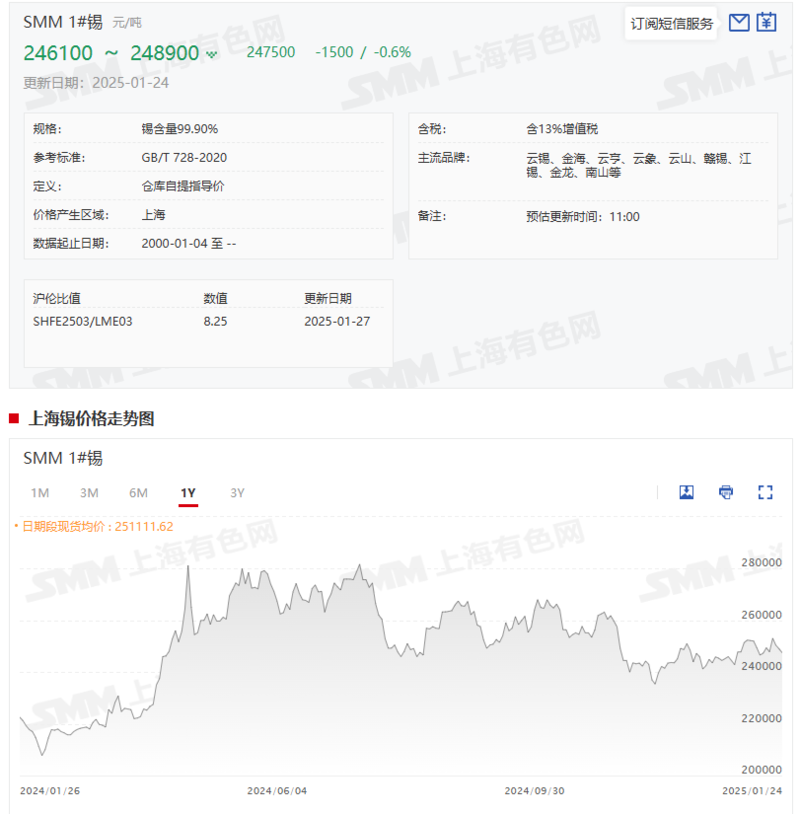Open the email subscription envelope icon

pyautogui.click(x=739, y=23)
